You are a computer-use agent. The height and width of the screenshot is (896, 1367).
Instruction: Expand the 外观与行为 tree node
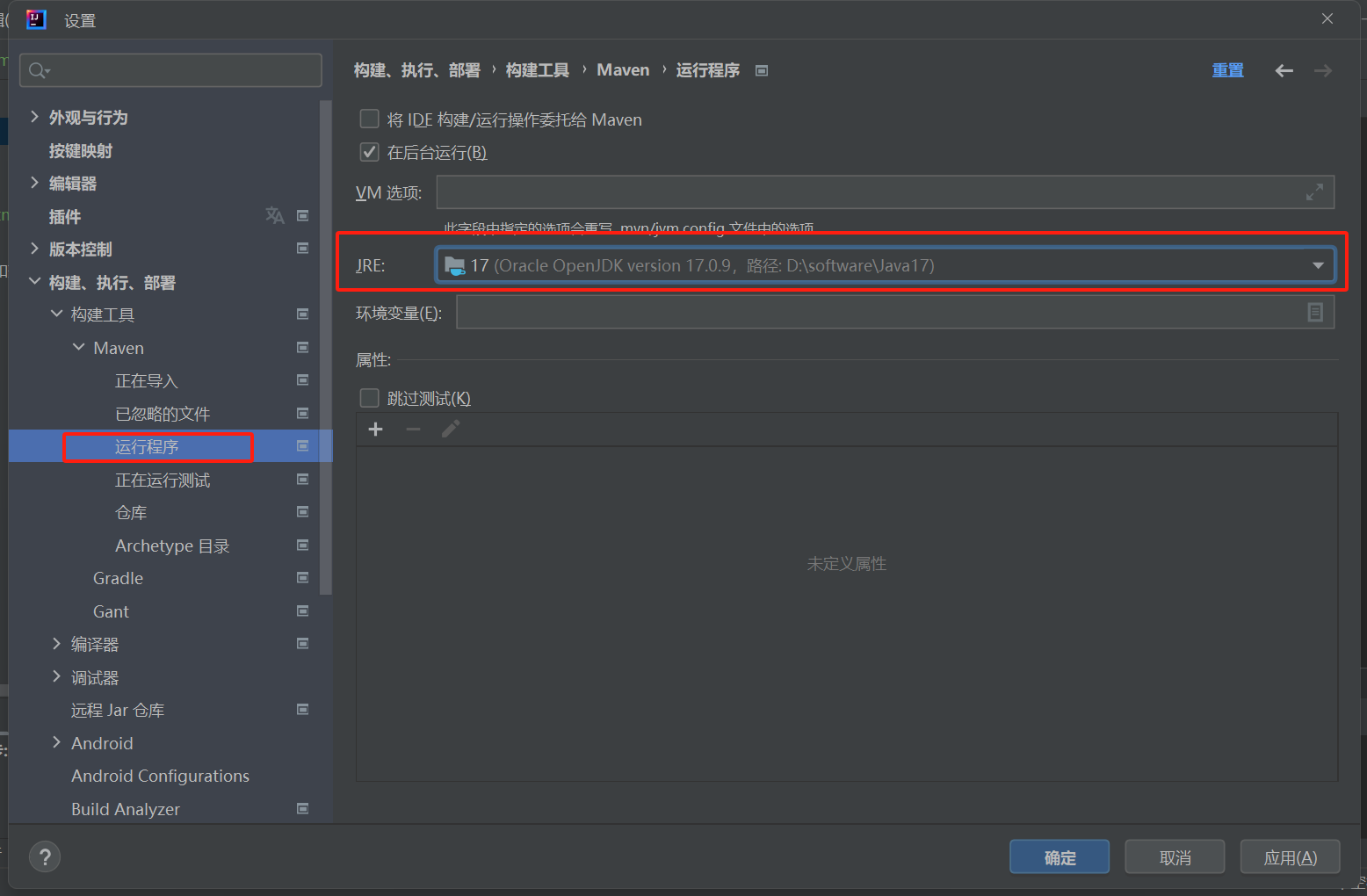pyautogui.click(x=34, y=117)
